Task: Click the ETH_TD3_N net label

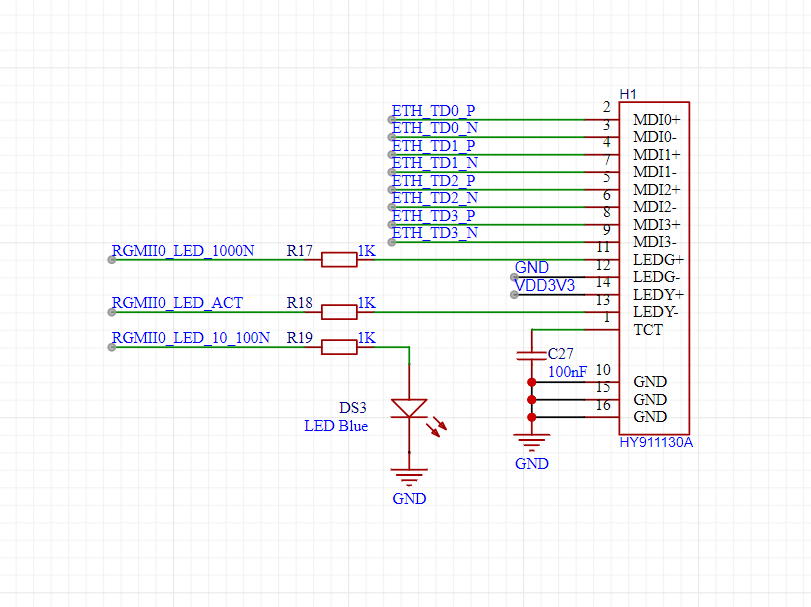Action: click(x=434, y=233)
